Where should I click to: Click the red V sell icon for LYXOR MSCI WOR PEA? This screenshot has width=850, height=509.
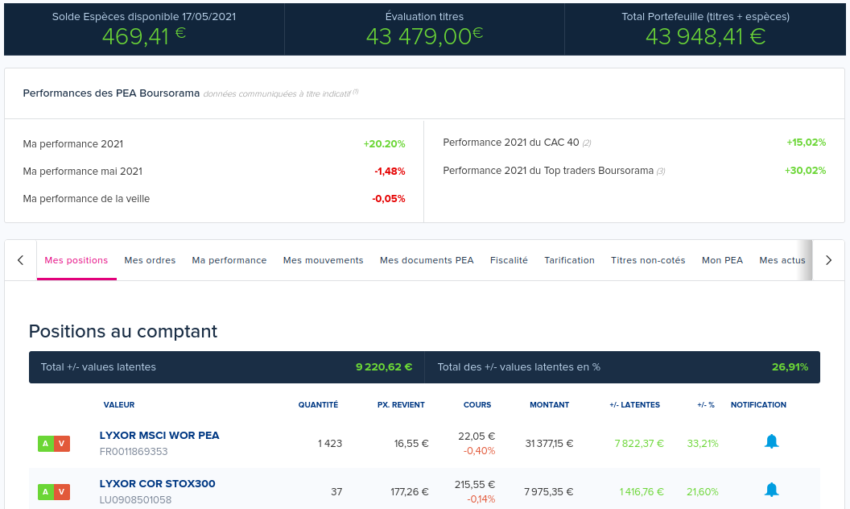click(x=62, y=444)
